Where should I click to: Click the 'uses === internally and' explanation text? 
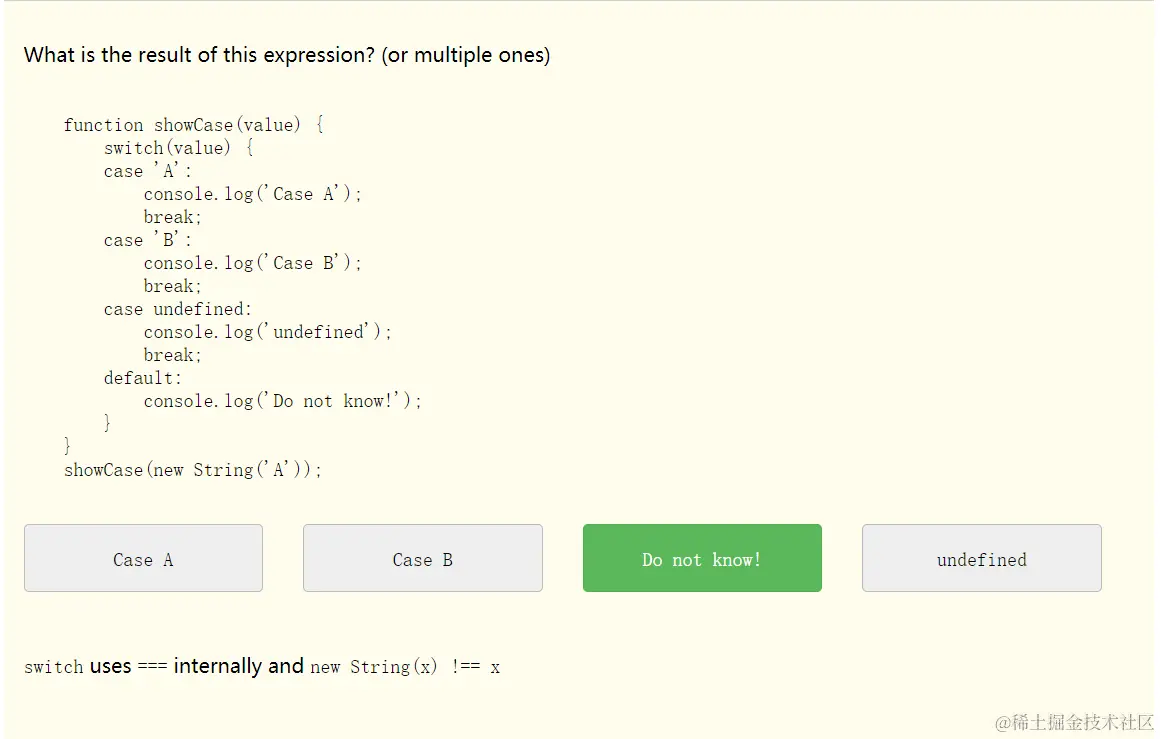196,666
